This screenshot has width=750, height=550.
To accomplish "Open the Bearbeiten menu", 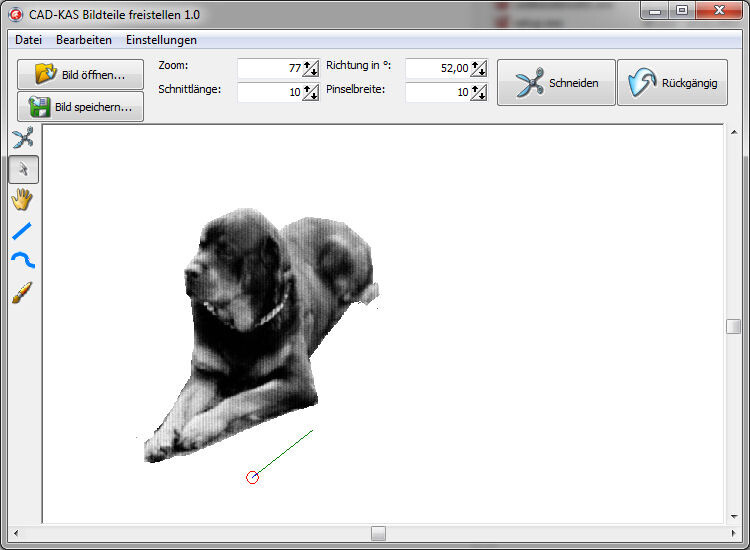I will coord(84,40).
